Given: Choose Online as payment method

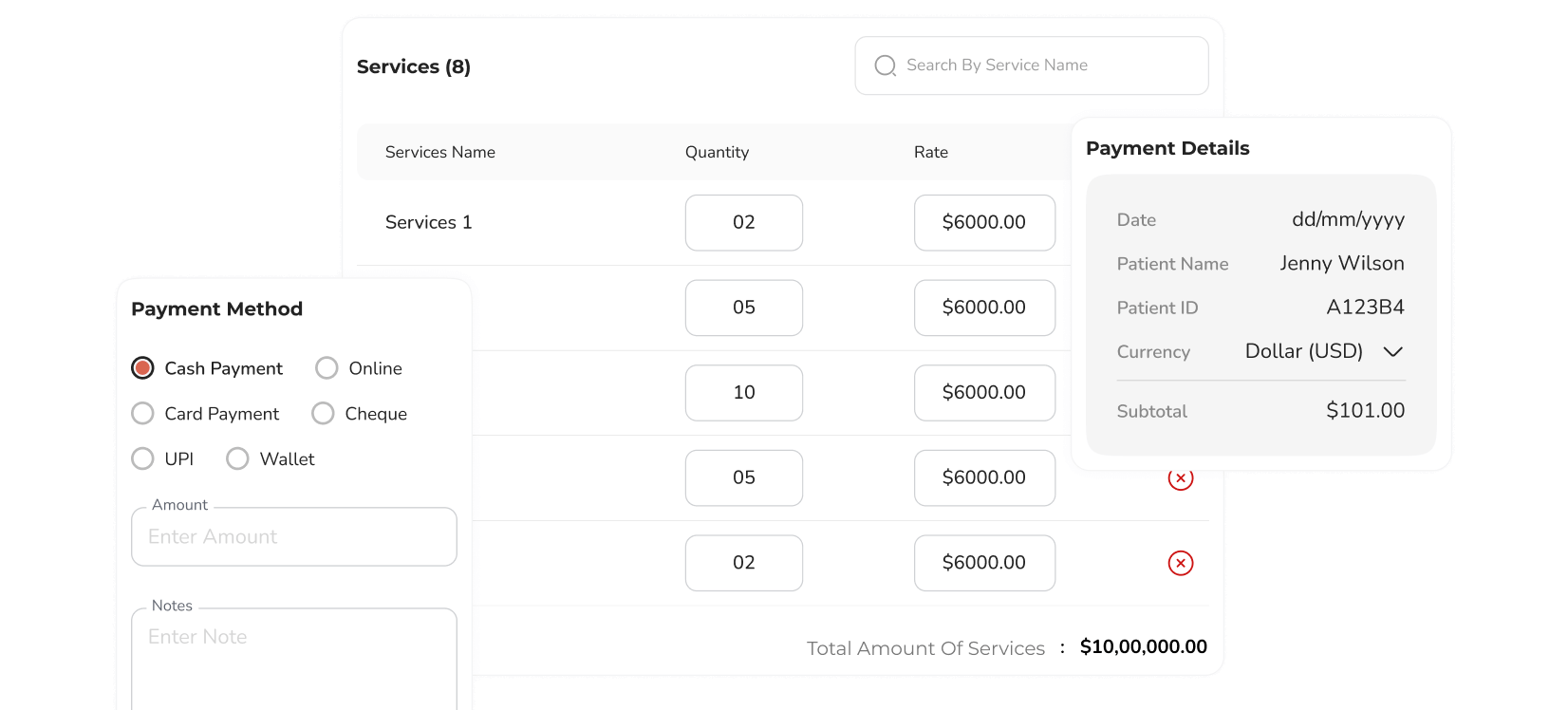Looking at the screenshot, I should 327,368.
